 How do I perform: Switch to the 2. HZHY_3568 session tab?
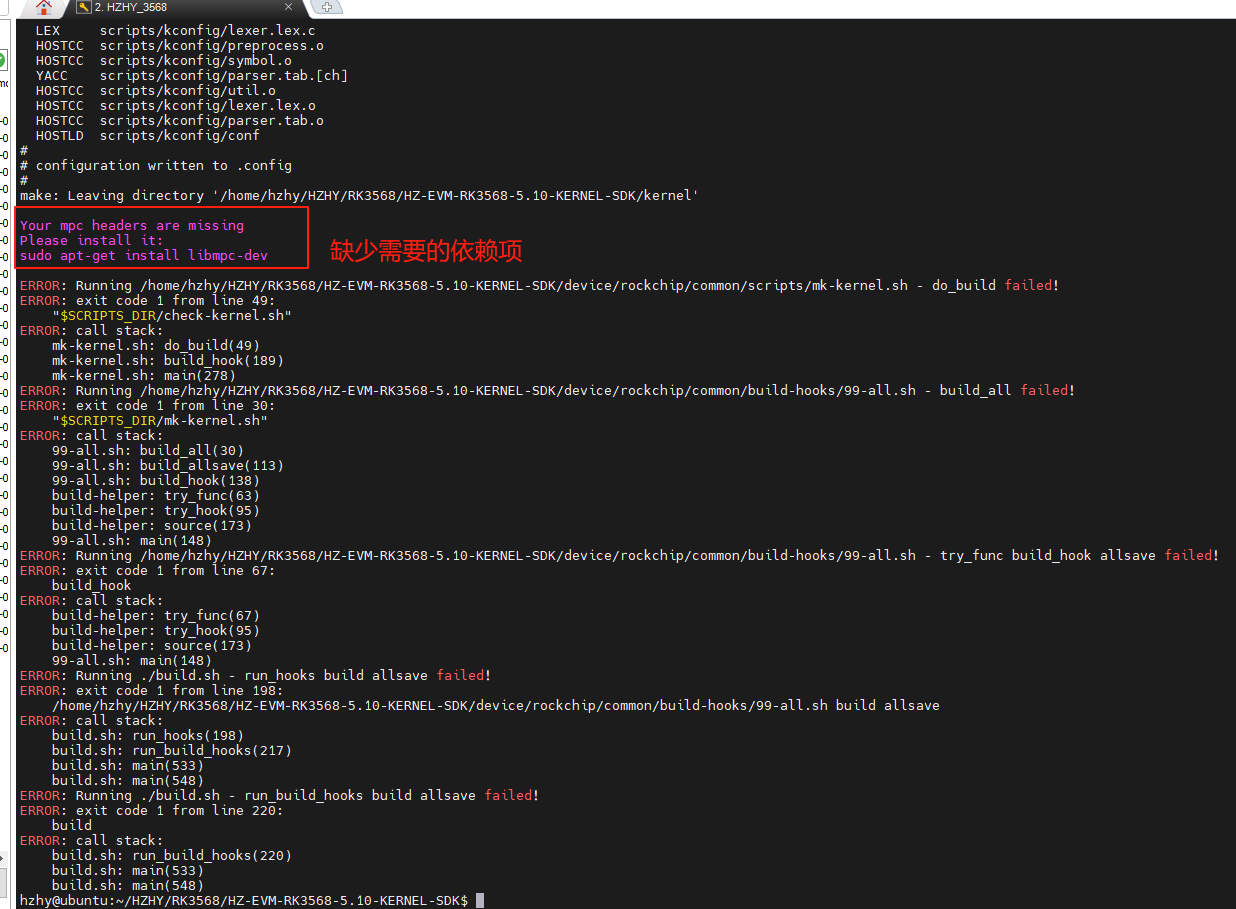(131, 7)
